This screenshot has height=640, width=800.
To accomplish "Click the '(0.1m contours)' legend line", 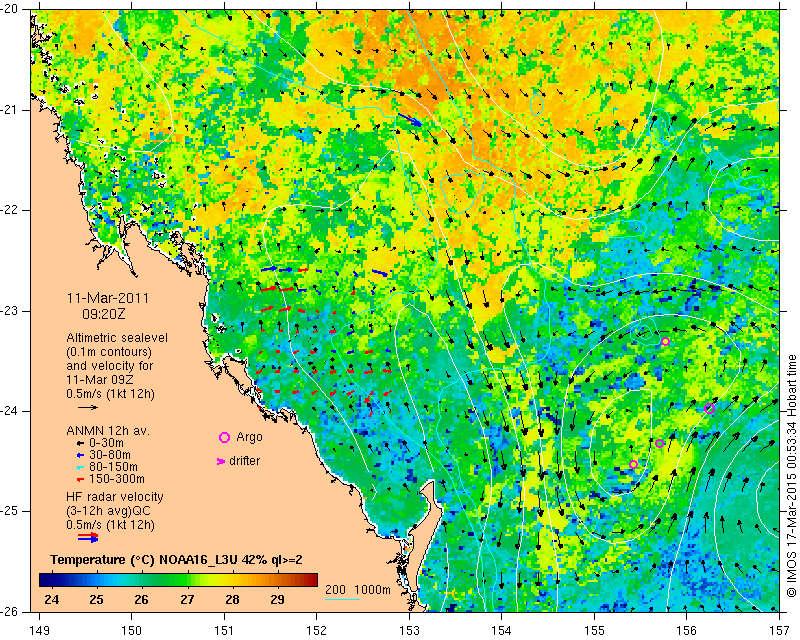I will (109, 352).
